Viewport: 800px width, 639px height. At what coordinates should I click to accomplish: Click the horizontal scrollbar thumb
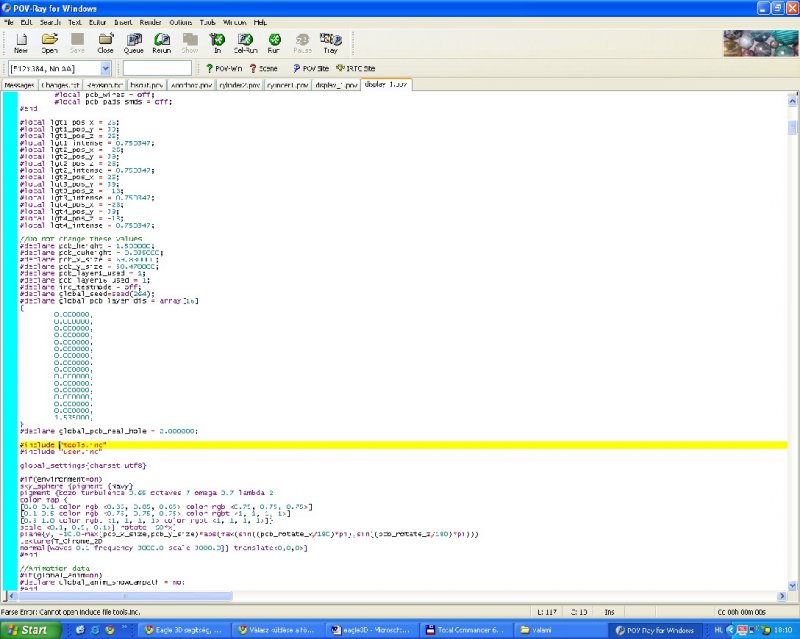coord(125,596)
